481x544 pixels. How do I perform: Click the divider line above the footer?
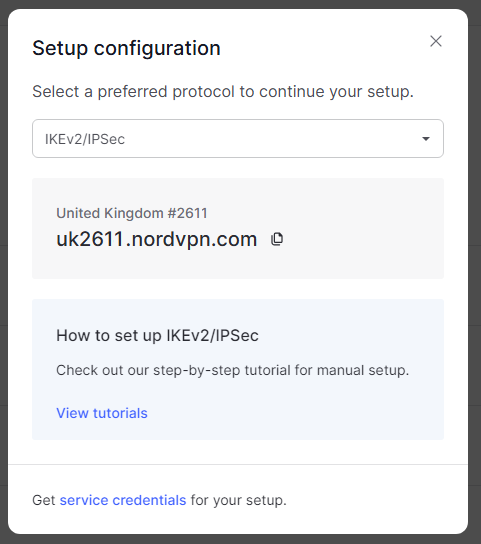click(x=238, y=464)
